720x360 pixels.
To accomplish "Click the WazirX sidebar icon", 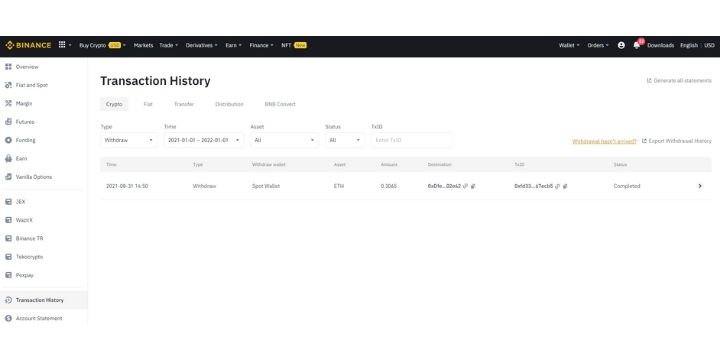I will point(8,220).
